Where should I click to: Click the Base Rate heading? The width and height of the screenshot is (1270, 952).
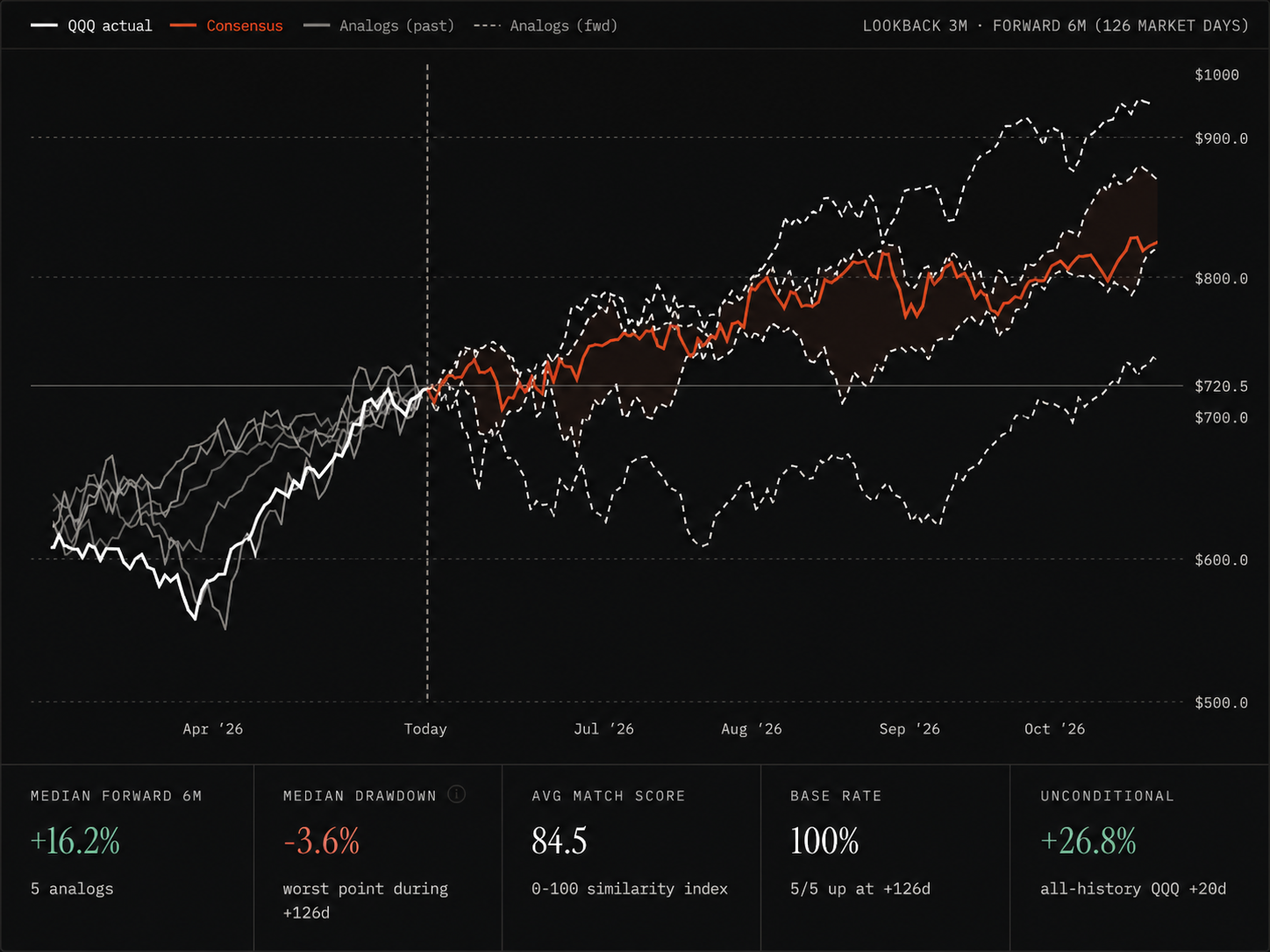(836, 796)
